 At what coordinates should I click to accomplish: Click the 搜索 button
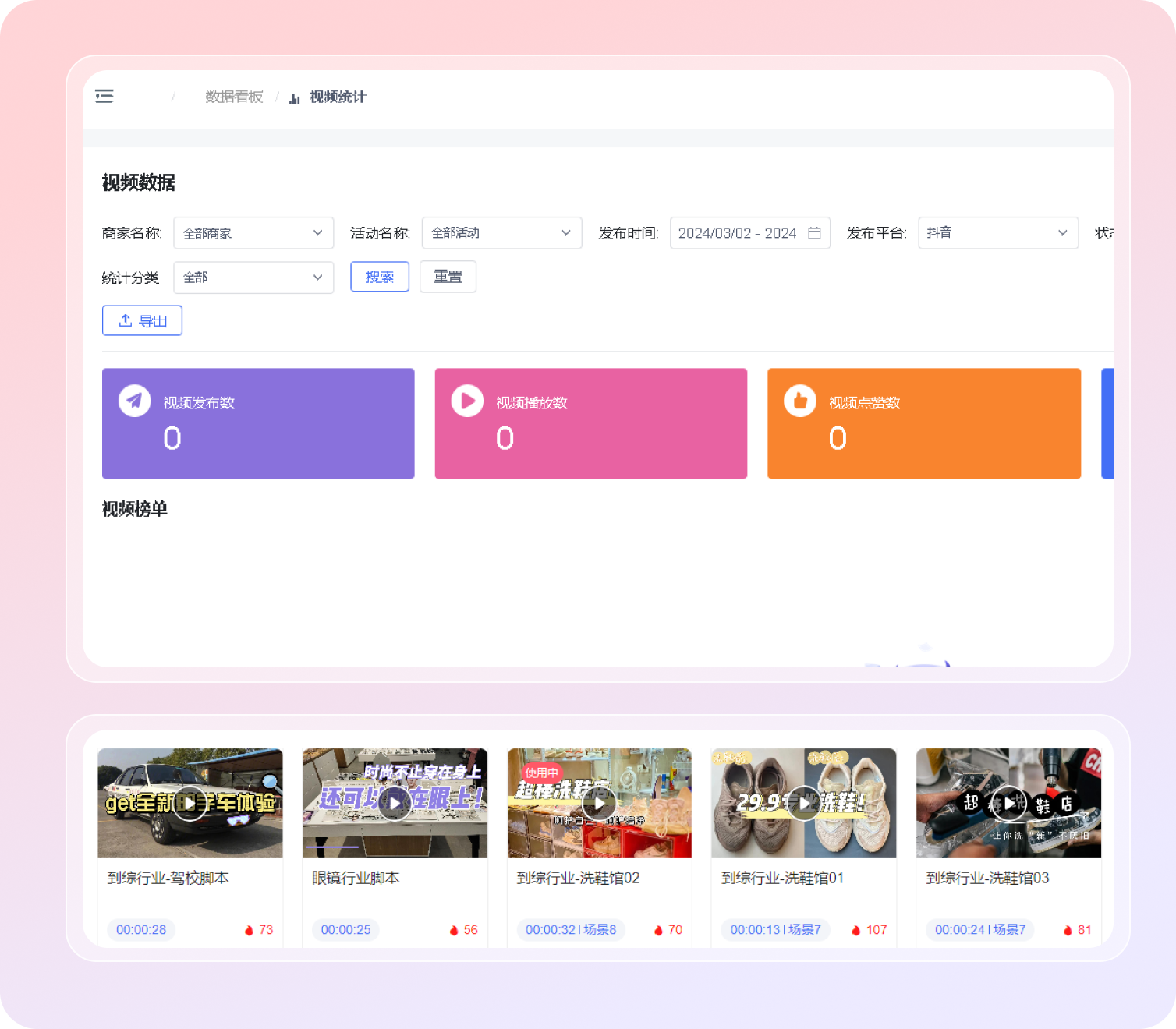pos(380,277)
